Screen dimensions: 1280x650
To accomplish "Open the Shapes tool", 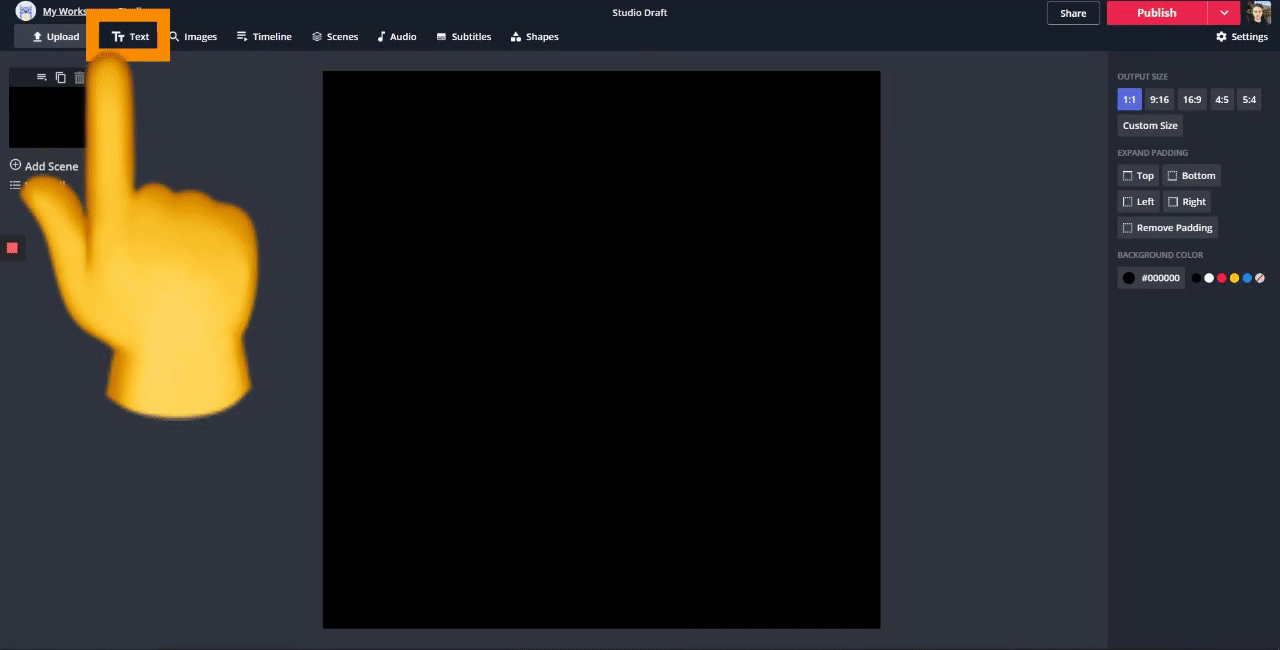I will pyautogui.click(x=534, y=37).
